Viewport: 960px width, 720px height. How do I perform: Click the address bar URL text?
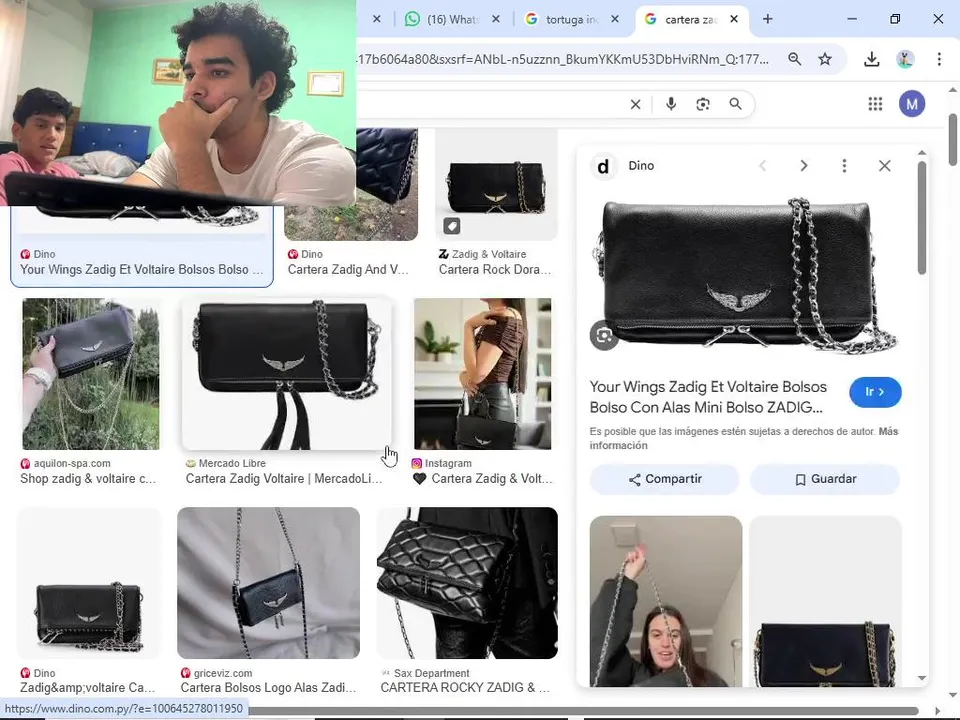point(562,59)
